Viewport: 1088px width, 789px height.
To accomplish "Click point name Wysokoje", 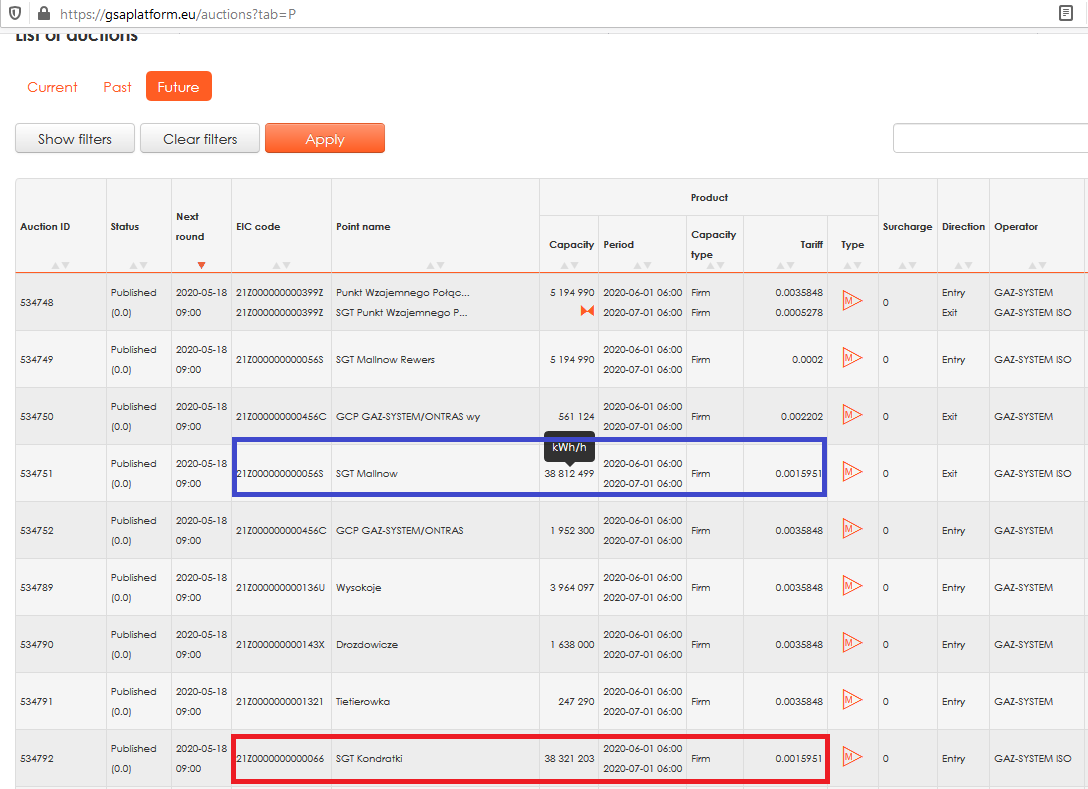I will click(x=359, y=587).
